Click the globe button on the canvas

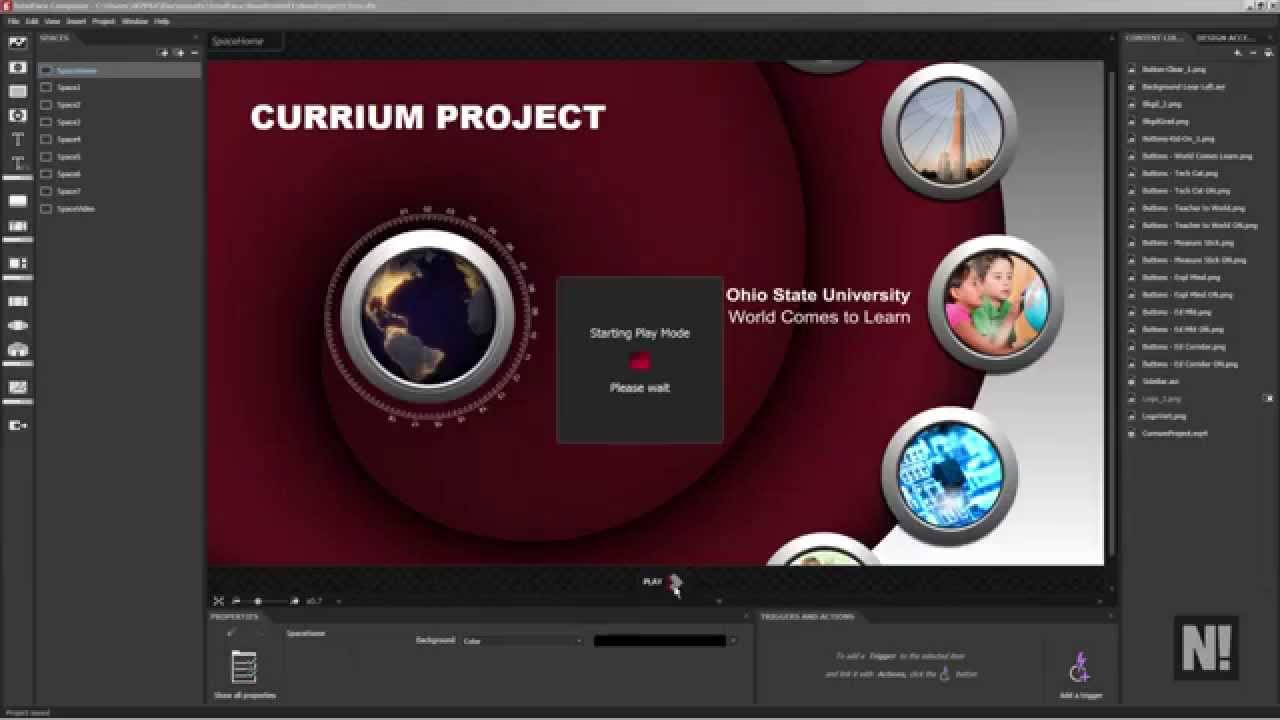point(428,316)
